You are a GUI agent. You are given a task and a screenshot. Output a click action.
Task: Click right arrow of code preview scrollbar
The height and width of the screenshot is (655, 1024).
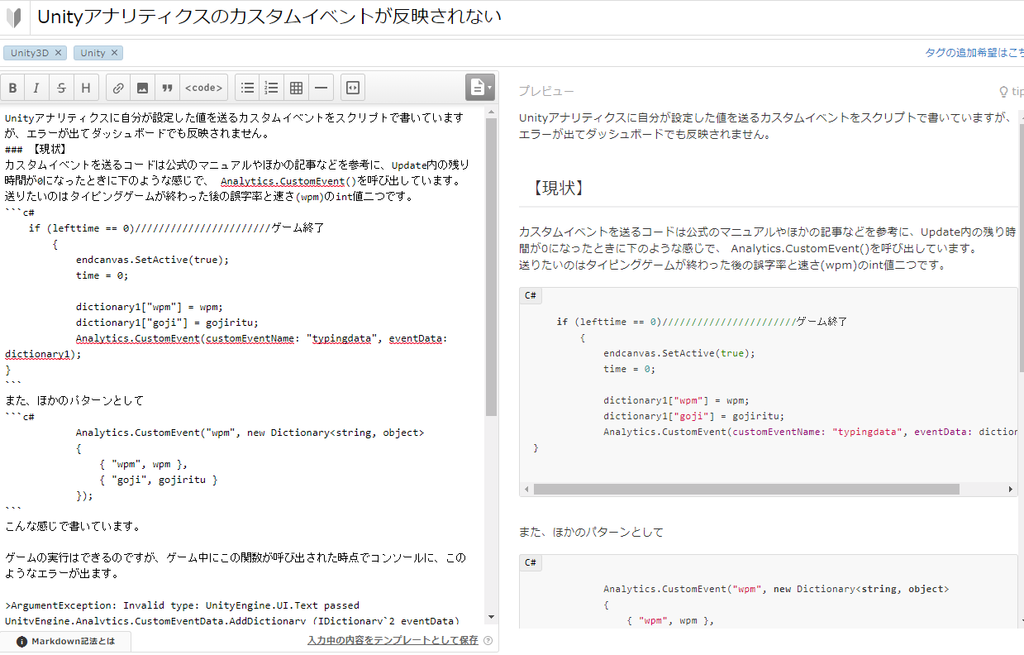point(1010,489)
